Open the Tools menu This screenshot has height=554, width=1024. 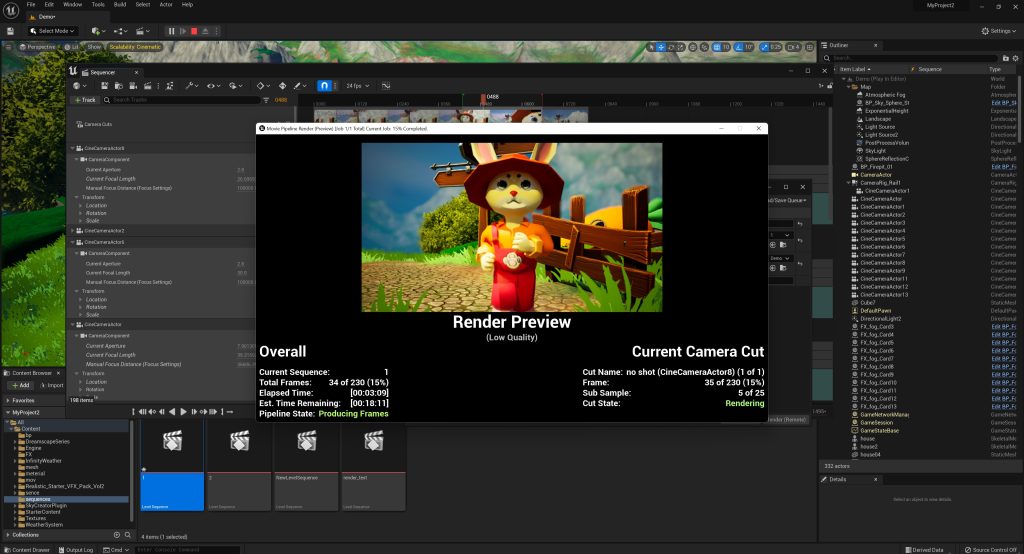98,5
